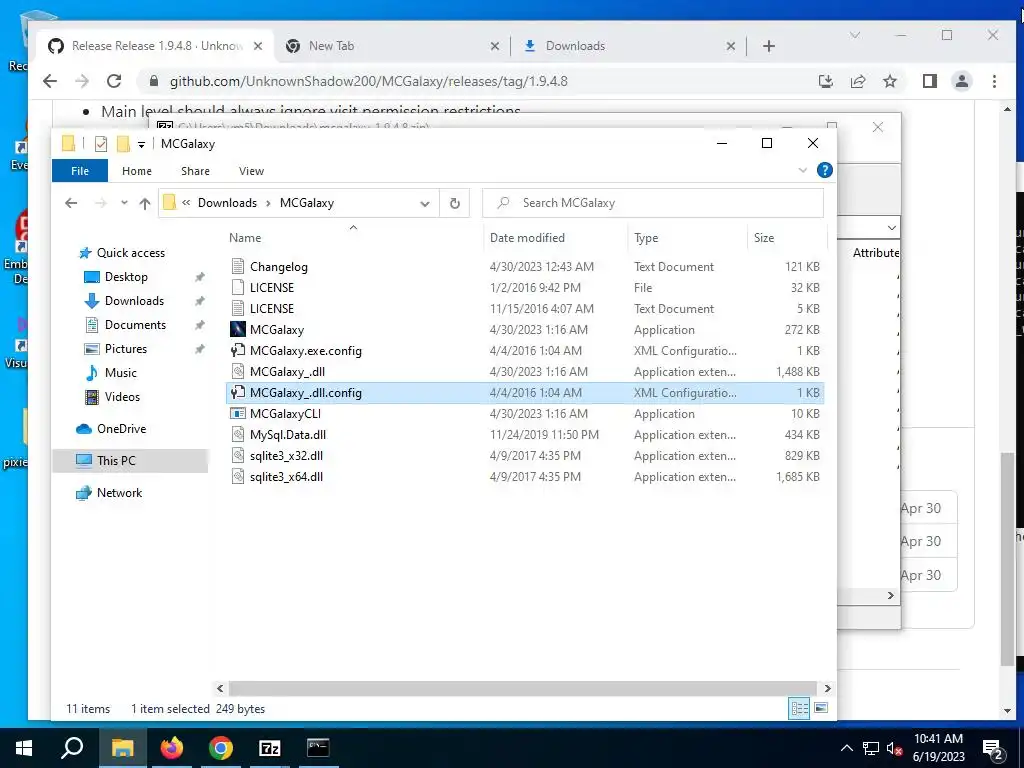Switch to details view in status bar
Screen dimensions: 1024x768
[x=799, y=709]
